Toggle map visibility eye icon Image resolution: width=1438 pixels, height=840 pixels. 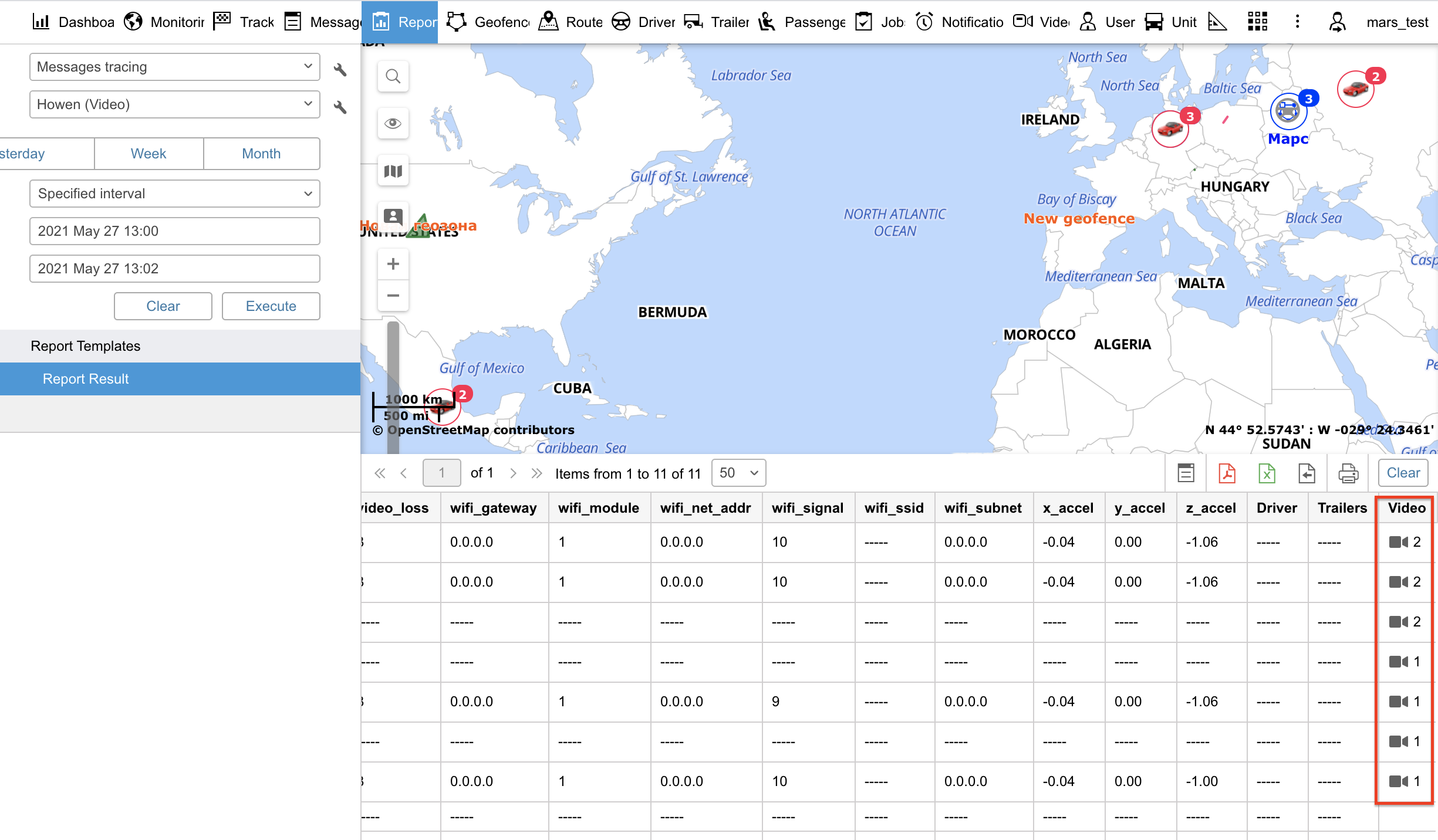[393, 123]
